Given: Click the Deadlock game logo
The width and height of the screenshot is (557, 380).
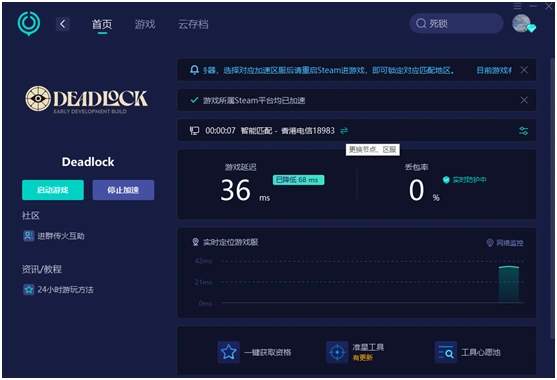Looking at the screenshot, I should pyautogui.click(x=86, y=99).
